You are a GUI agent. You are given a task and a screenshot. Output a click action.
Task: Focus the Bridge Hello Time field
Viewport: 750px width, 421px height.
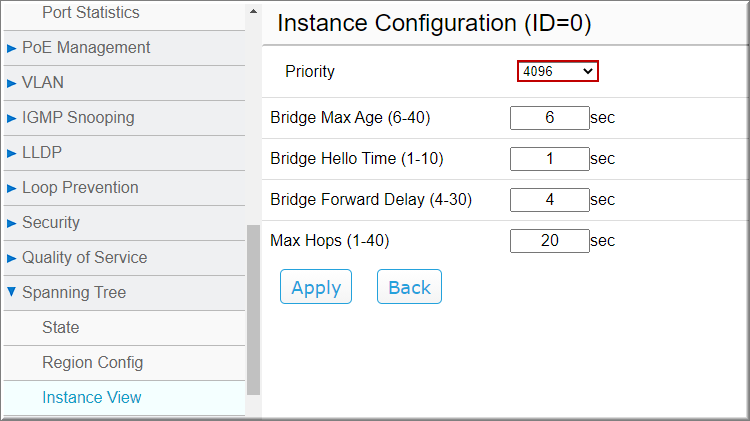tap(549, 159)
